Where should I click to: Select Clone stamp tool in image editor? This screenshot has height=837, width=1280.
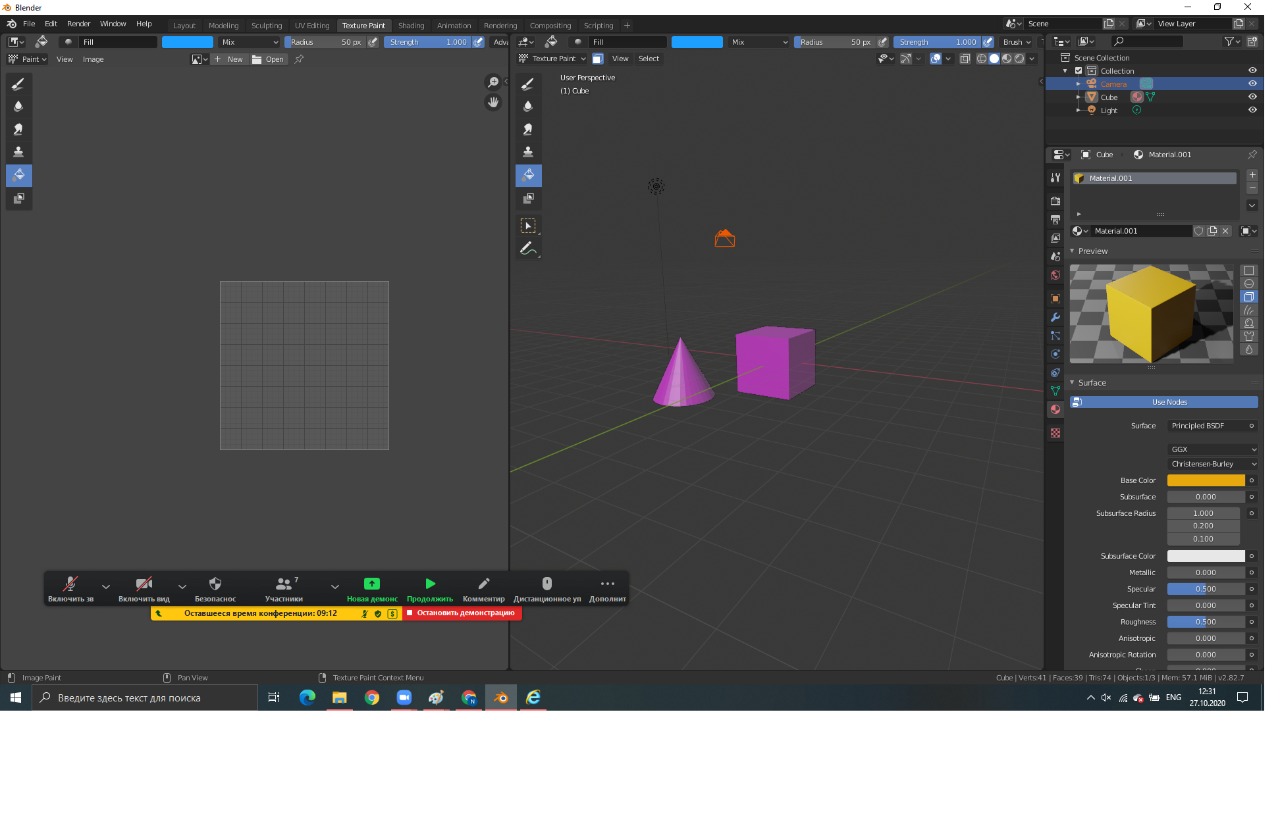pyautogui.click(x=18, y=152)
